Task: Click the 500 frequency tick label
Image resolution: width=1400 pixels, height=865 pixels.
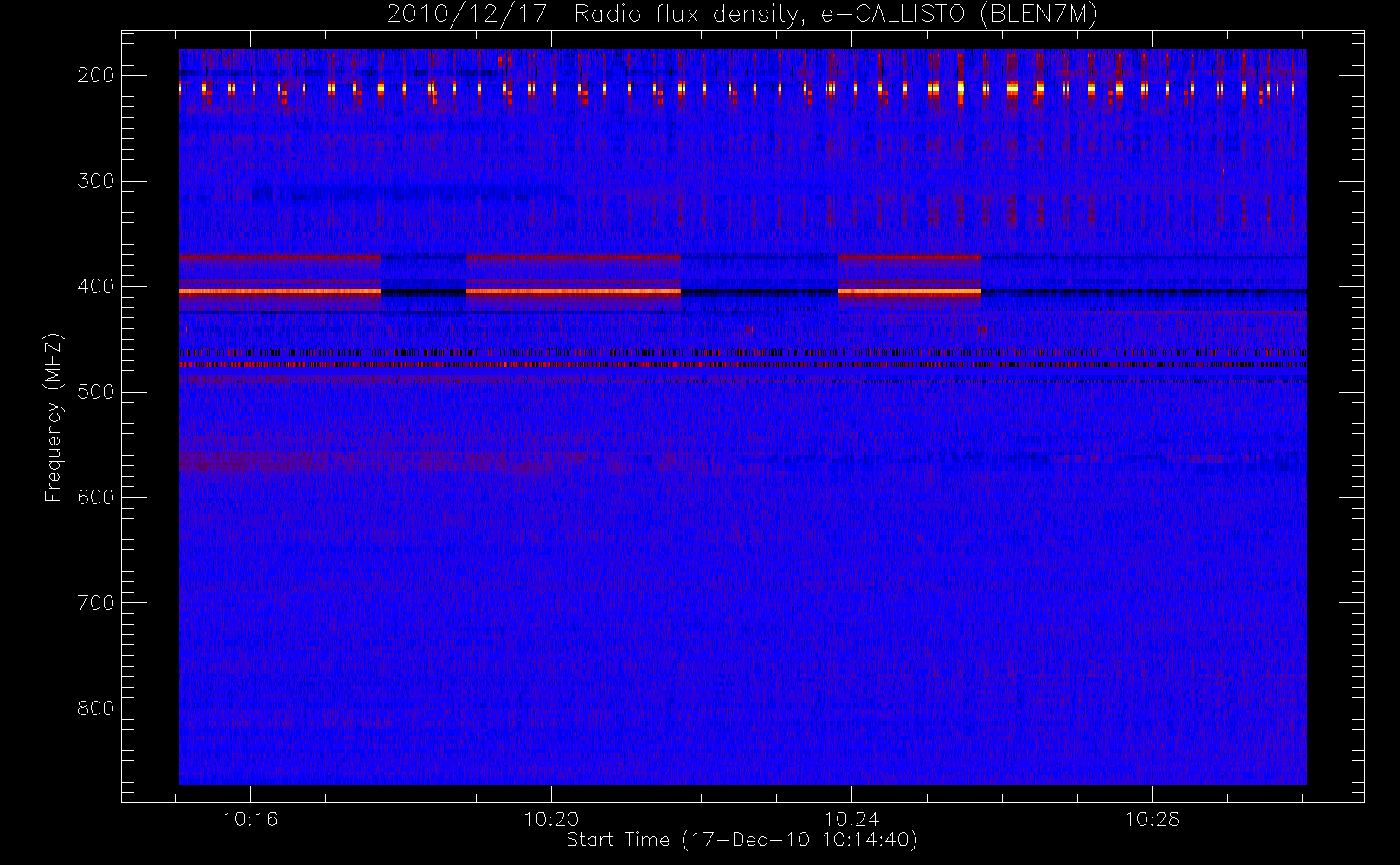Action: [x=96, y=392]
